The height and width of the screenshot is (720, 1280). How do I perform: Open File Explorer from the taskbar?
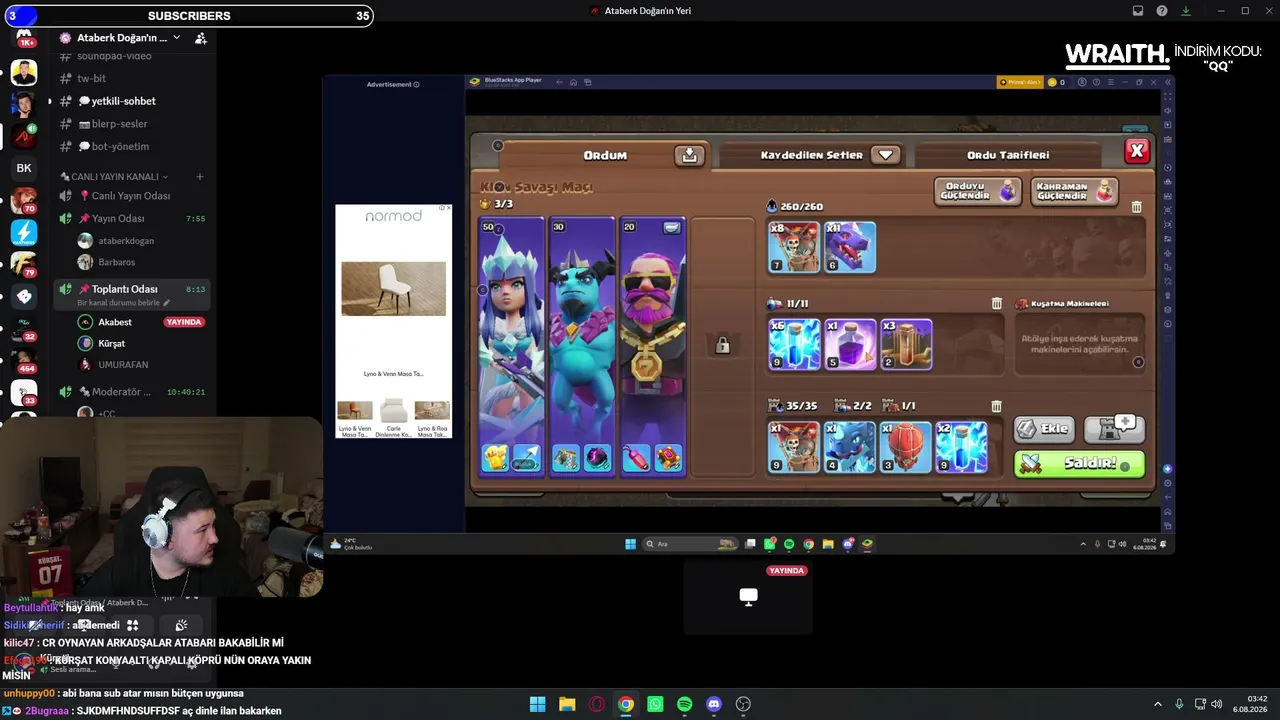point(567,704)
